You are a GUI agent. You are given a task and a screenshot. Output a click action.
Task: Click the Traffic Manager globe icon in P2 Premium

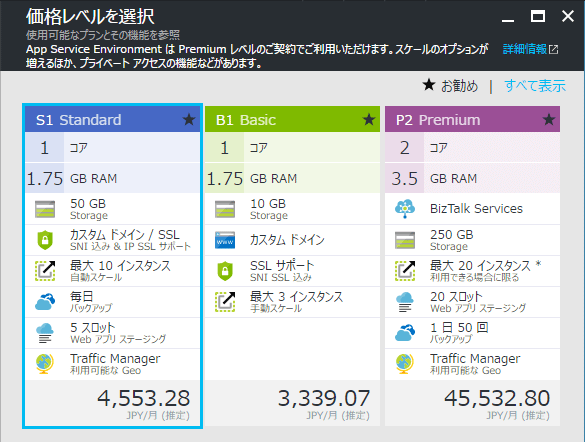point(405,364)
